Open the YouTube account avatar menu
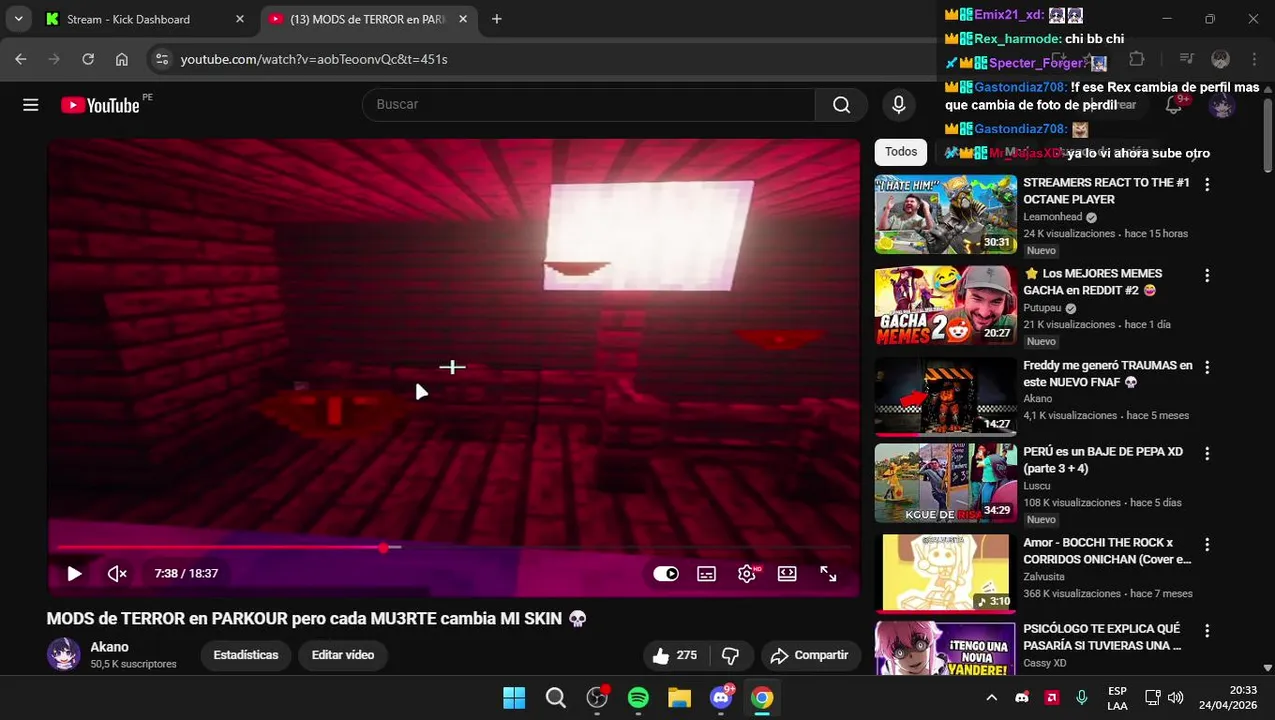 [1222, 105]
